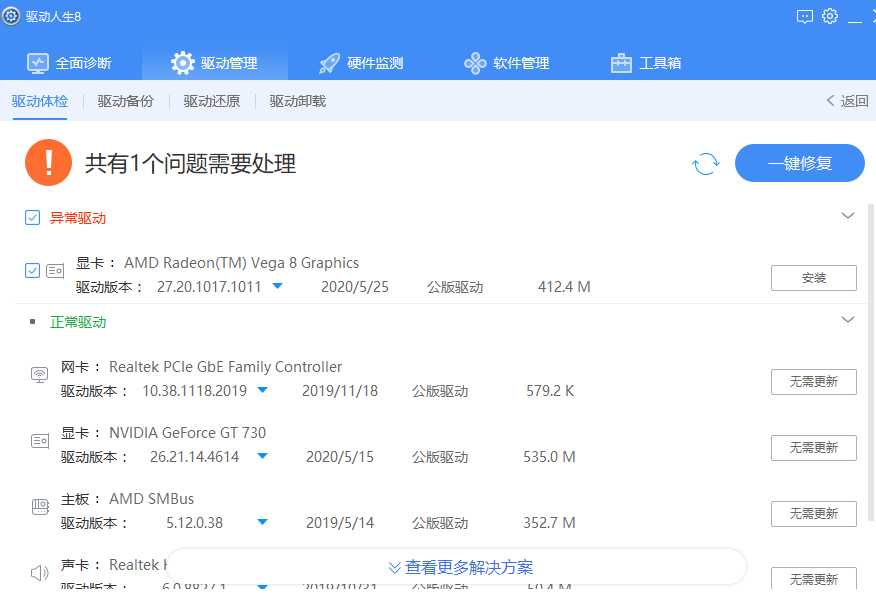Click the 软件管理 flower icon
Viewport: 876px width, 594px height.
pyautogui.click(x=475, y=63)
